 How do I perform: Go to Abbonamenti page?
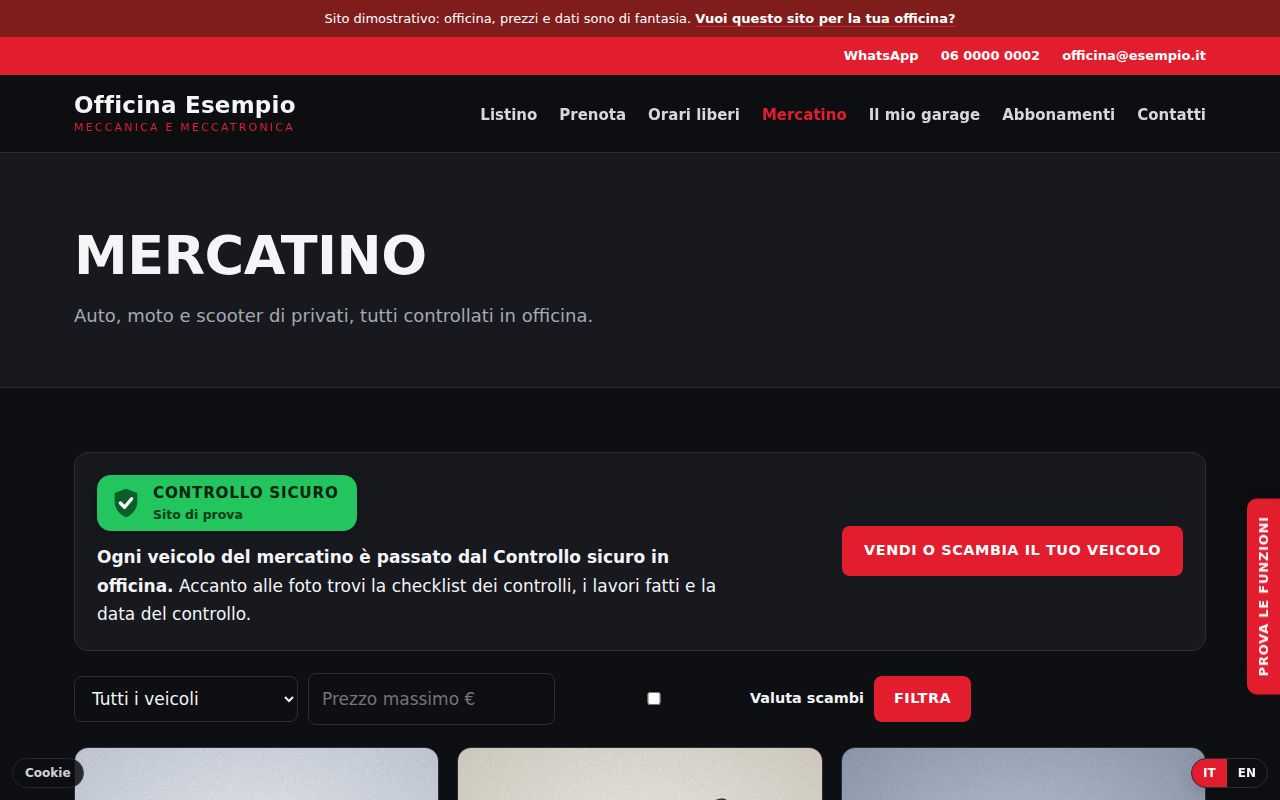[1058, 114]
